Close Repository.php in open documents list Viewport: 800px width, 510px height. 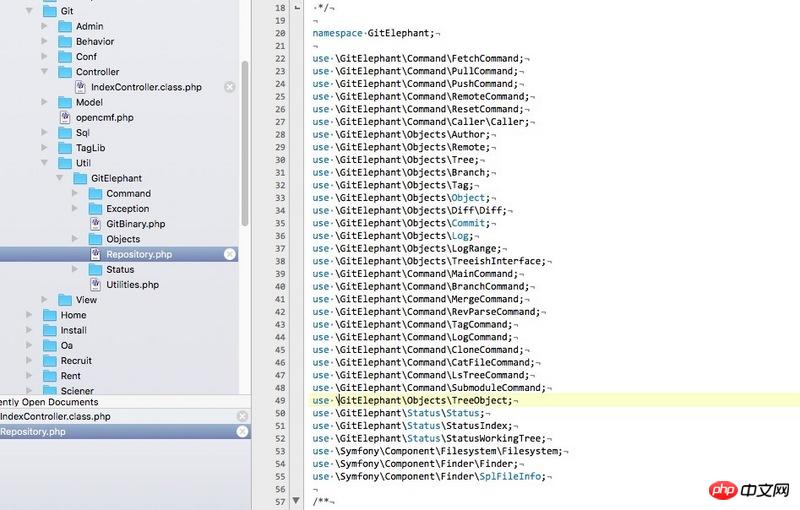(x=242, y=431)
